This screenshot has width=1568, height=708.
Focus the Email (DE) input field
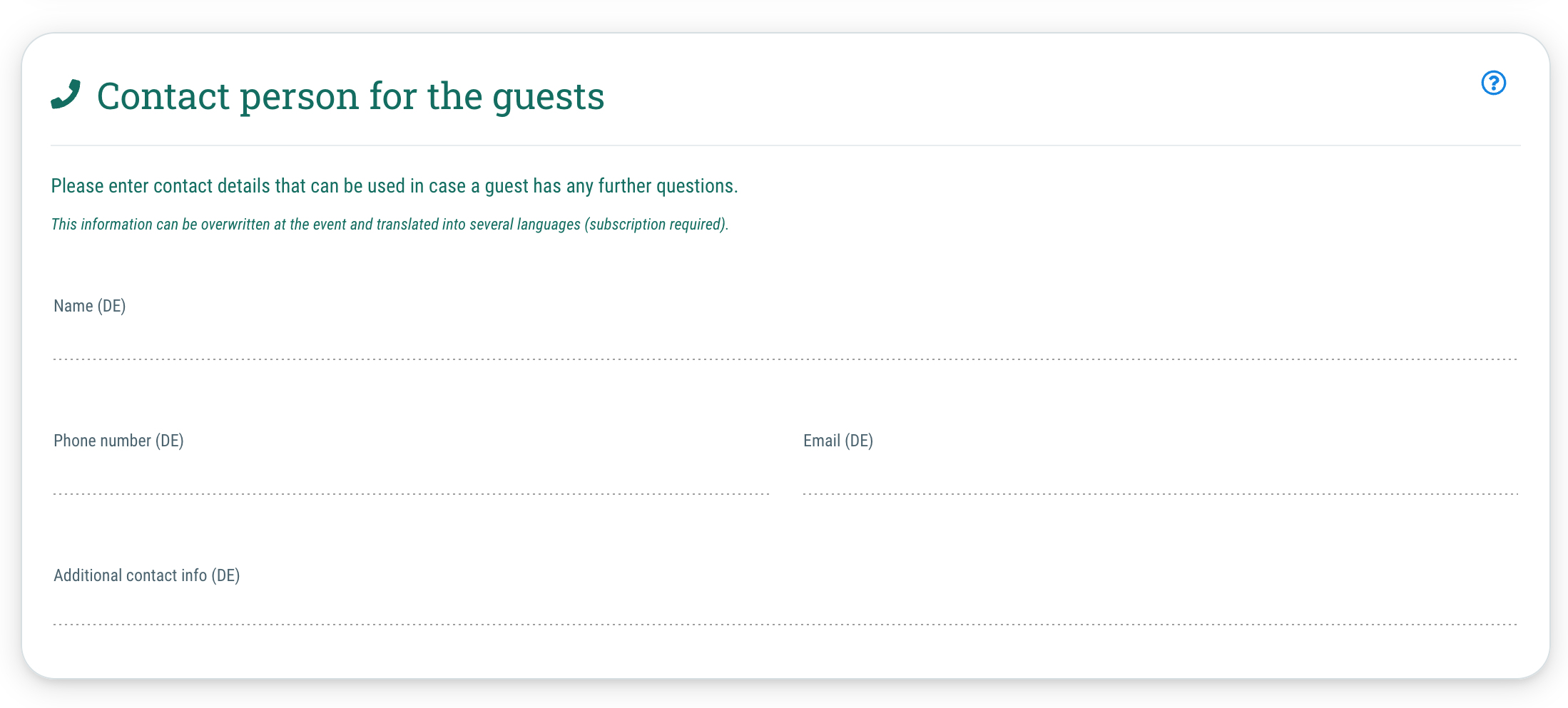[x=1161, y=476]
